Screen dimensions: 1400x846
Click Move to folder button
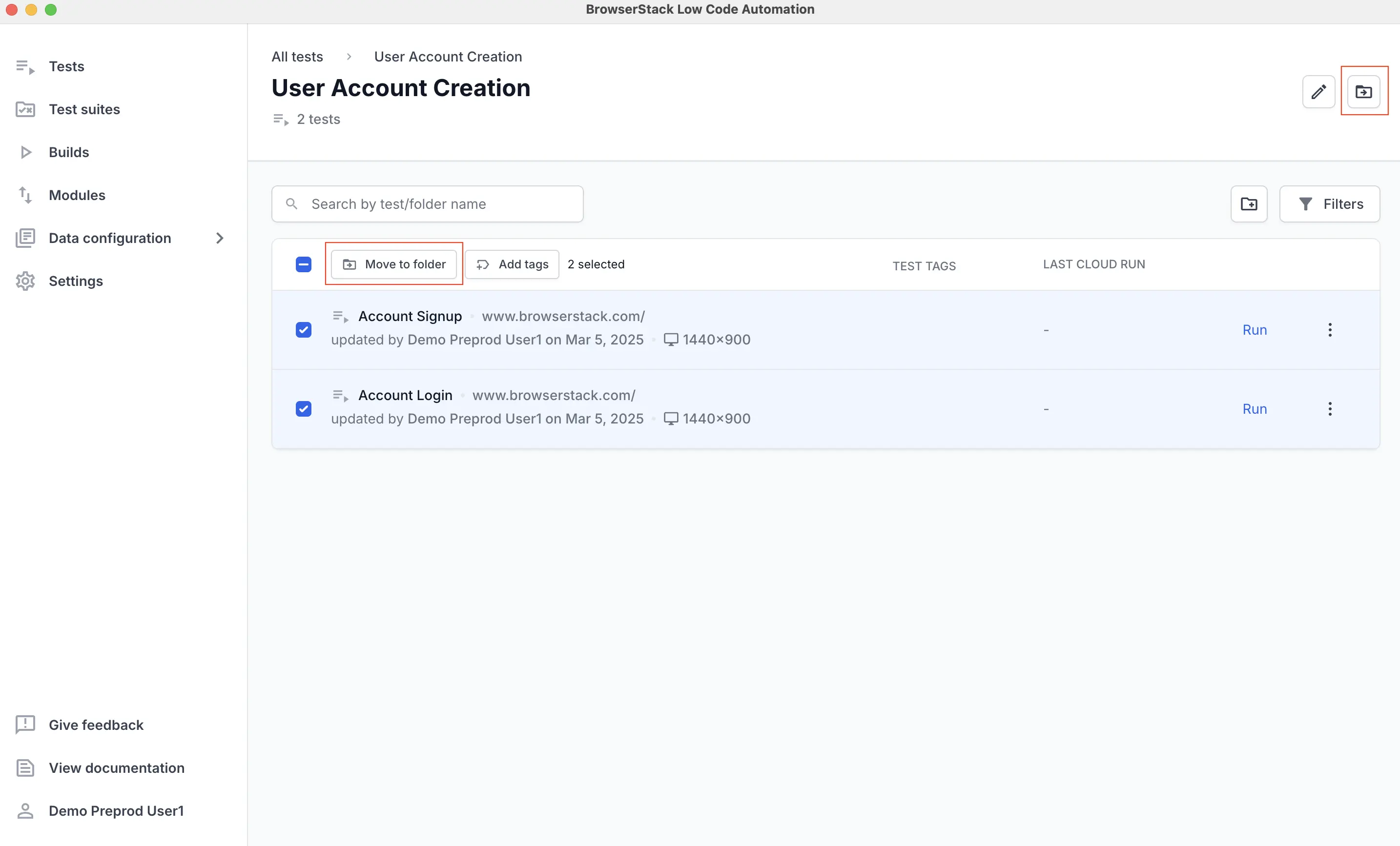(x=394, y=264)
